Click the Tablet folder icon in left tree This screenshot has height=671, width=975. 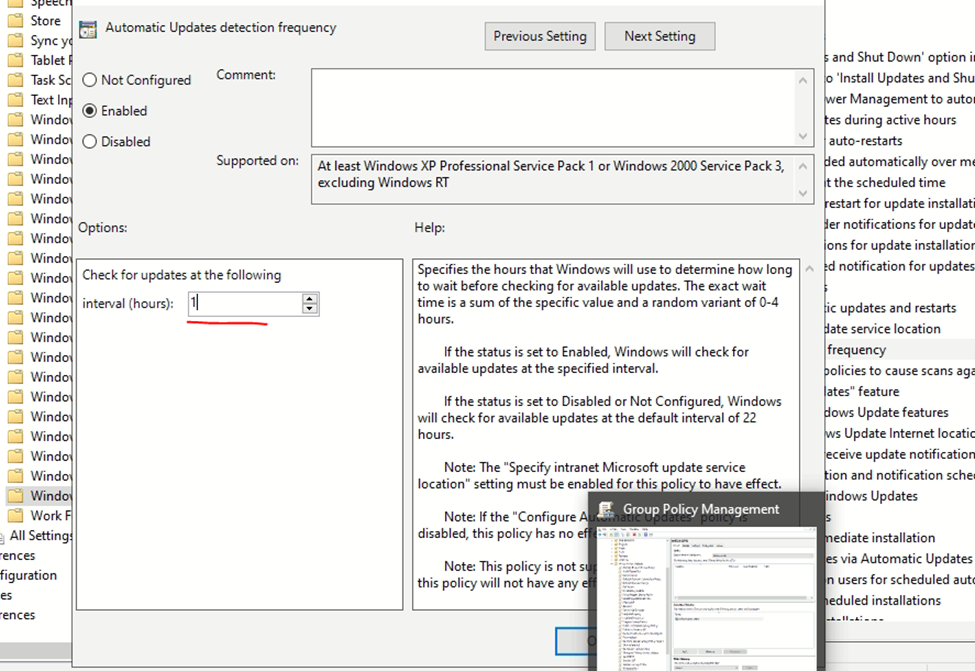click(x=15, y=60)
